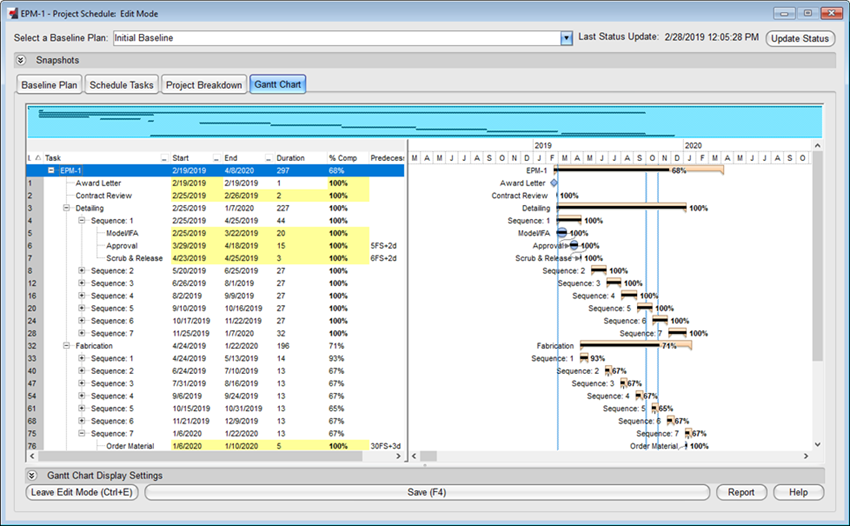Click the Fabrication summary bar in Gantt
Image resolution: width=850 pixels, height=526 pixels.
[x=610, y=345]
